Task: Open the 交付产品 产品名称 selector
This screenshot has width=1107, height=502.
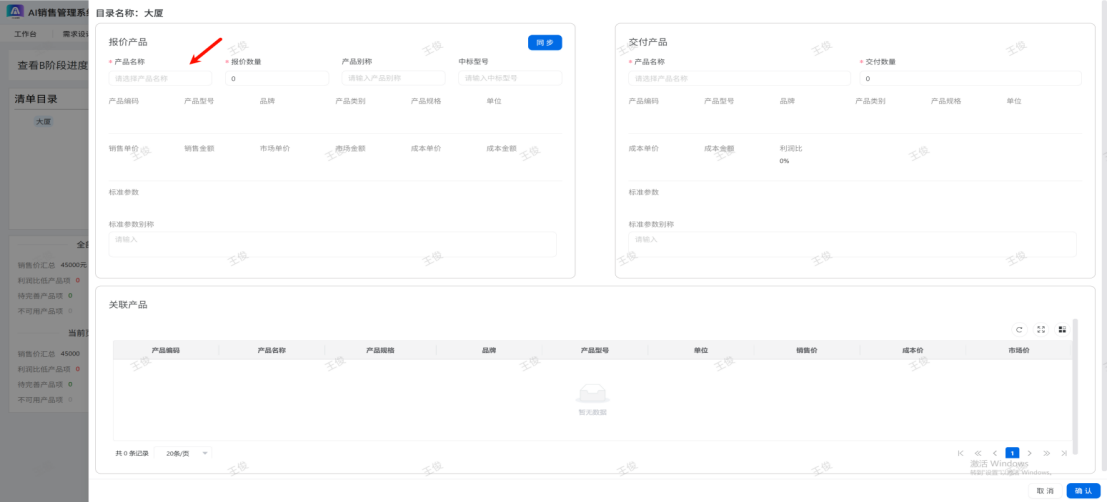Action: click(738, 78)
